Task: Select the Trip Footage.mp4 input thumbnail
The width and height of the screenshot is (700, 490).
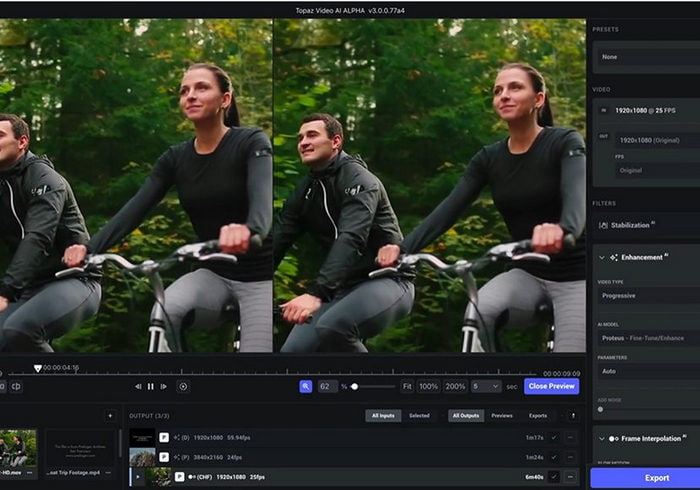Action: coord(80,448)
